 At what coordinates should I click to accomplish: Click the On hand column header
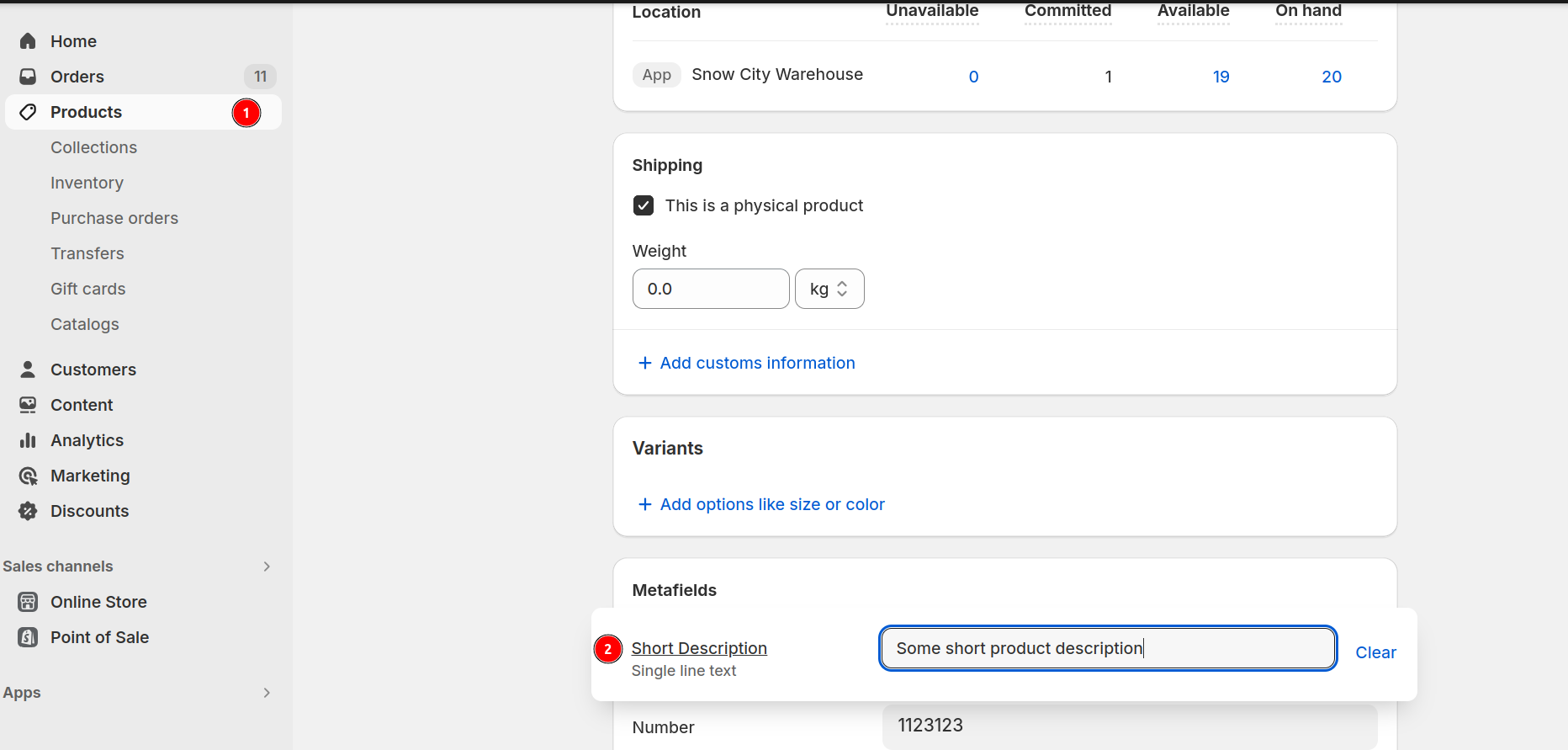(x=1308, y=11)
